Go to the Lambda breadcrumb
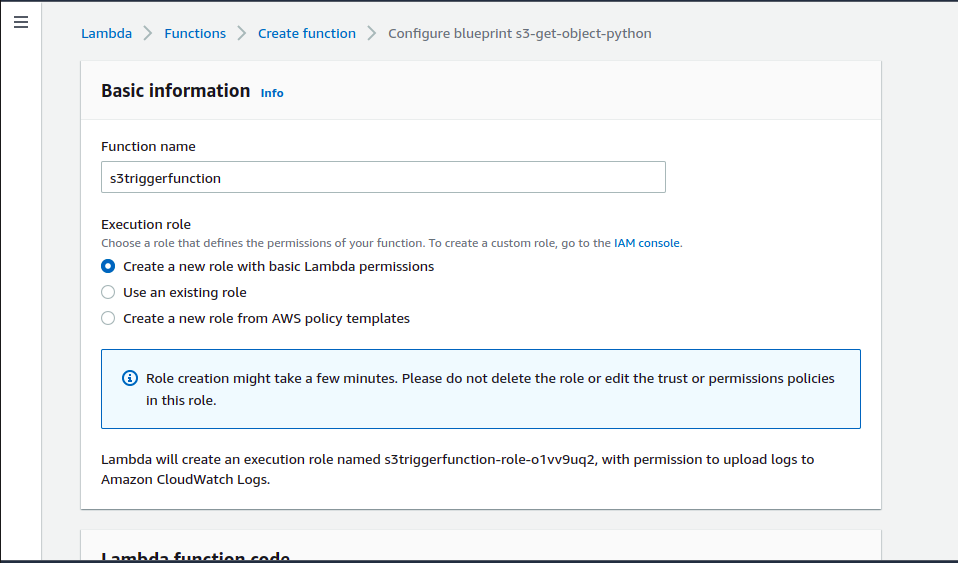The width and height of the screenshot is (958, 563). 106,34
